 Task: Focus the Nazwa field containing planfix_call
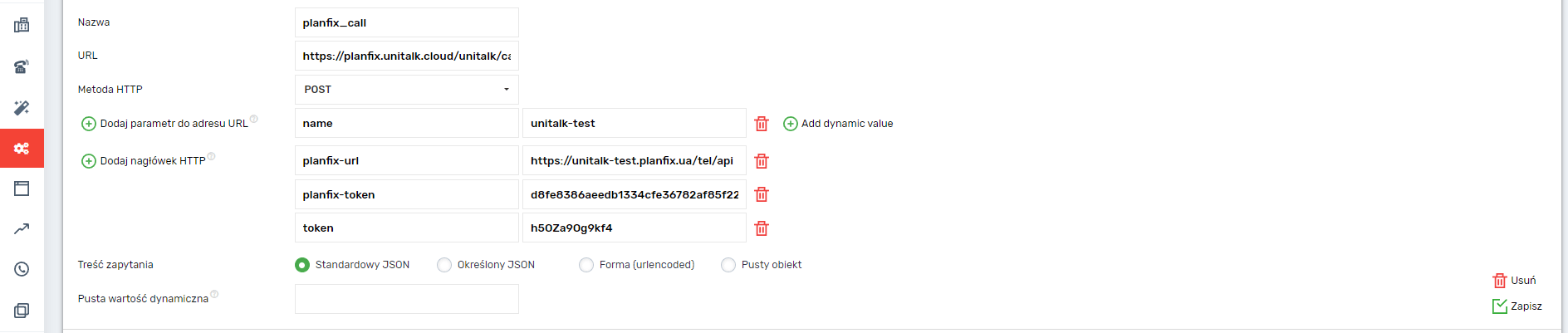(406, 22)
